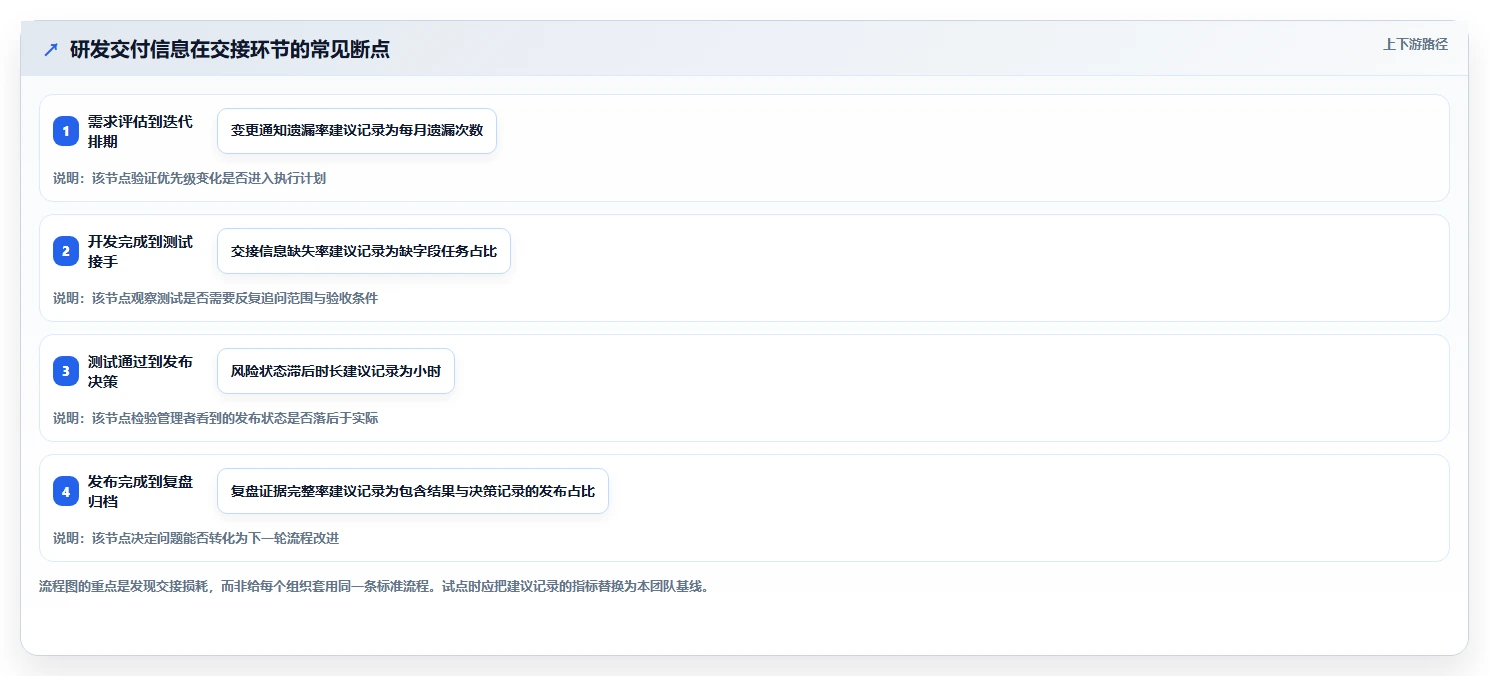Click the number 2 step badge
The height and width of the screenshot is (676, 1489).
tap(66, 251)
